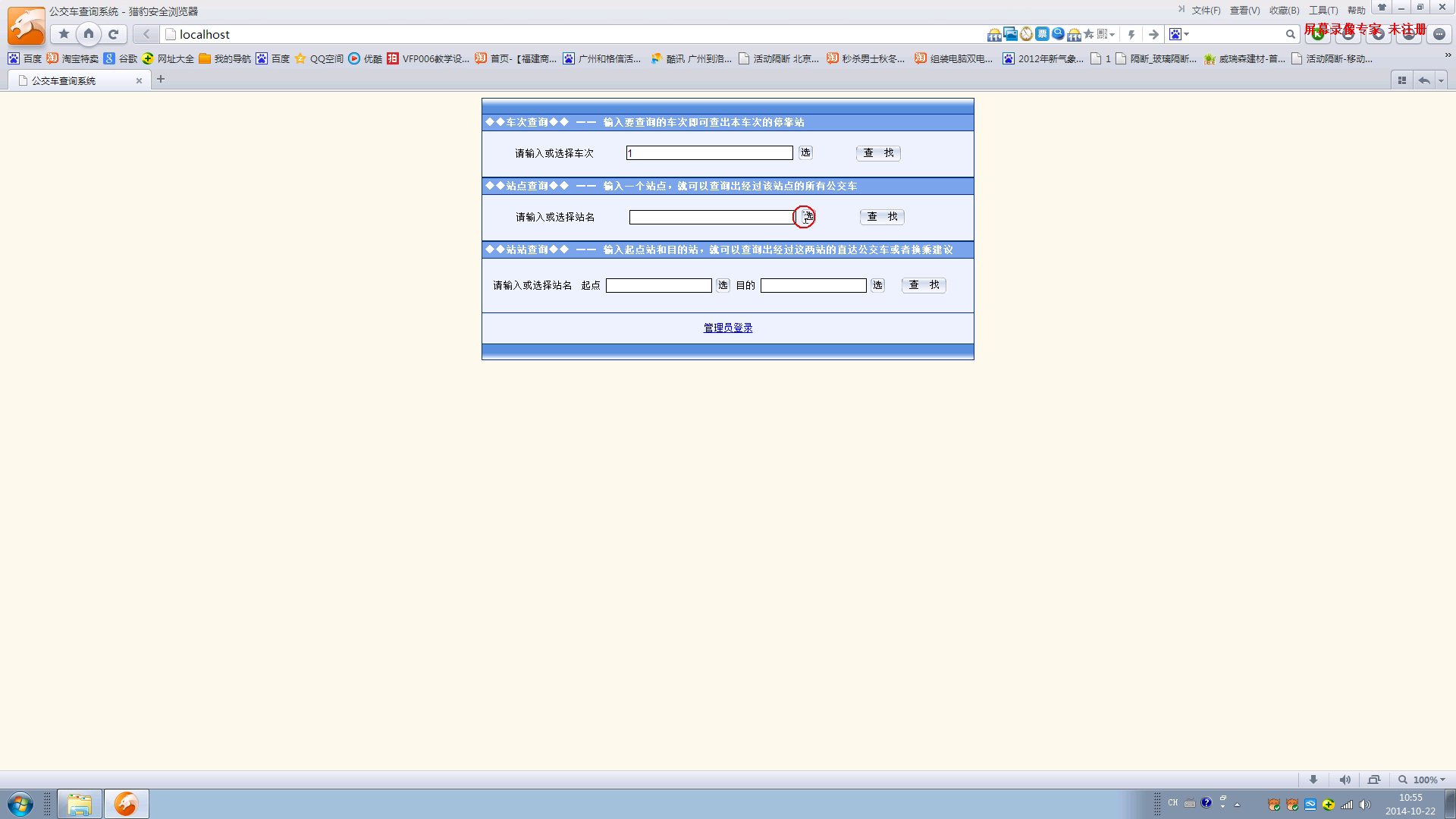Open the Windows Start menu
The height and width of the screenshot is (819, 1456).
20,804
